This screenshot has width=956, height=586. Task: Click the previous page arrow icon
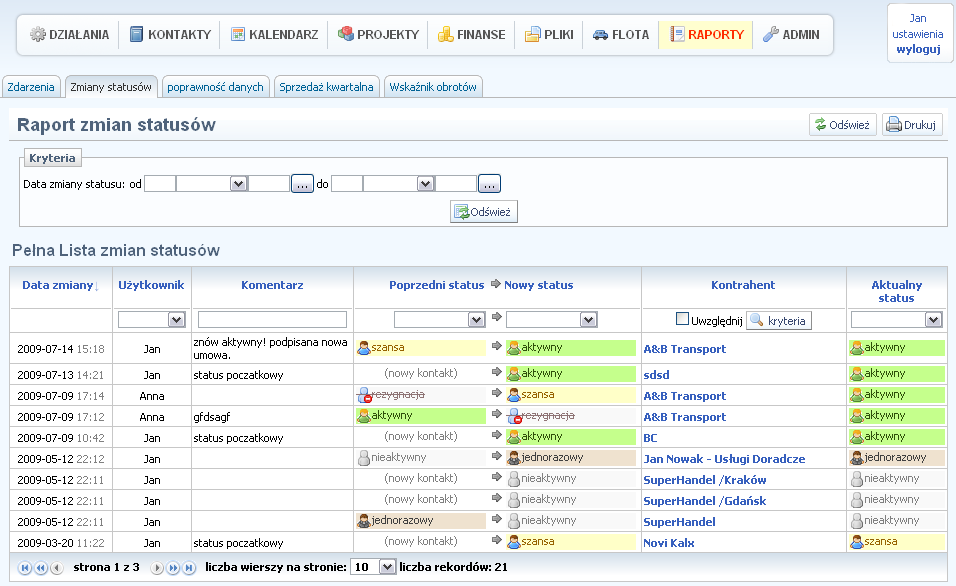coord(56,568)
